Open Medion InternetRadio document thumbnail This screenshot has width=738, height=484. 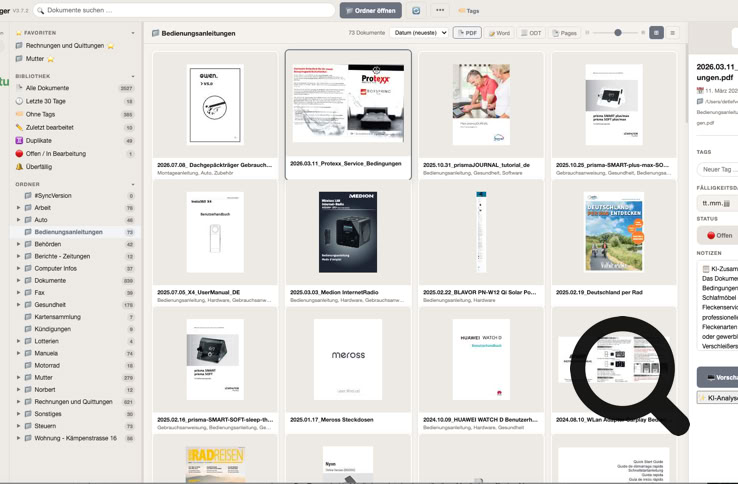click(x=348, y=232)
